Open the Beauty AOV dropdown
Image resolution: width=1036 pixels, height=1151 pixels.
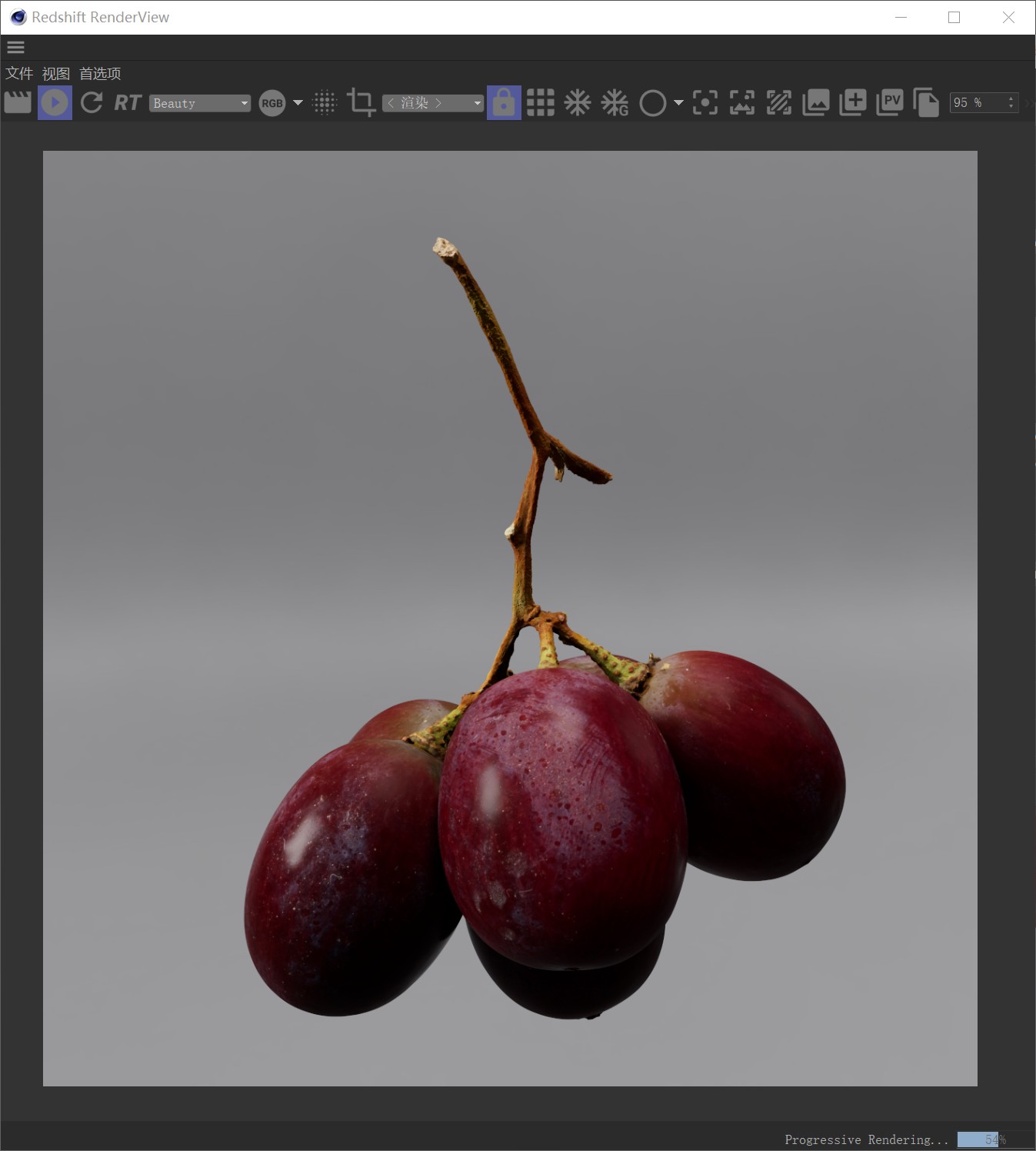(200, 103)
